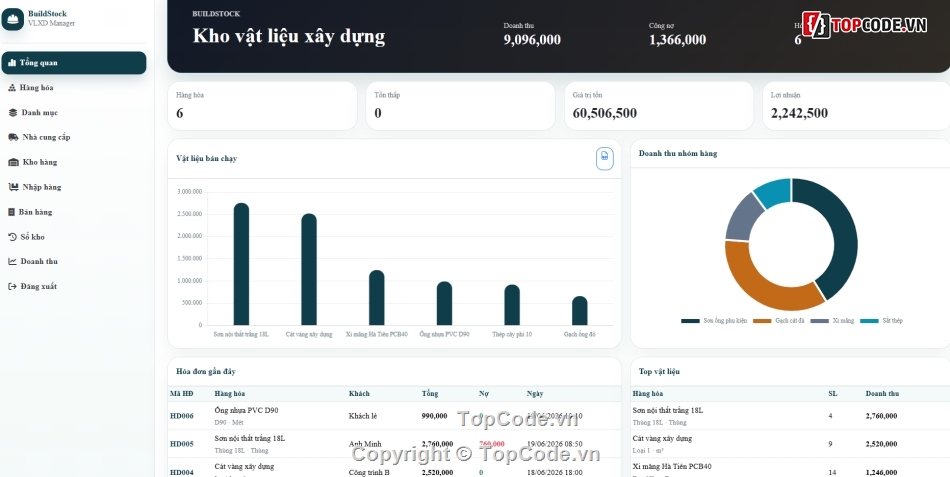Image resolution: width=950 pixels, height=477 pixels.
Task: Click customer name Khách lẻ
Action: pos(363,416)
